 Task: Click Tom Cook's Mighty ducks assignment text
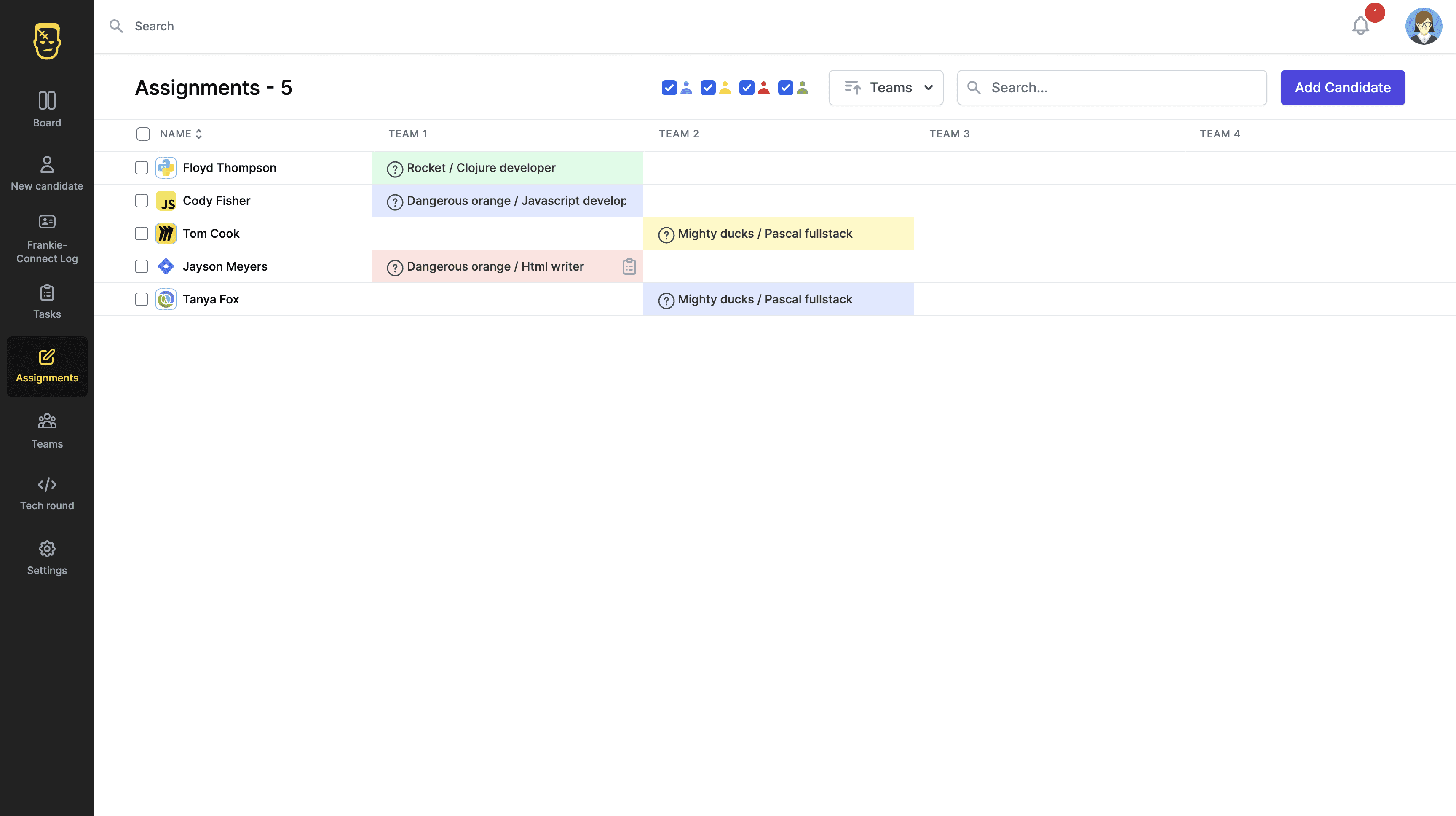765,234
